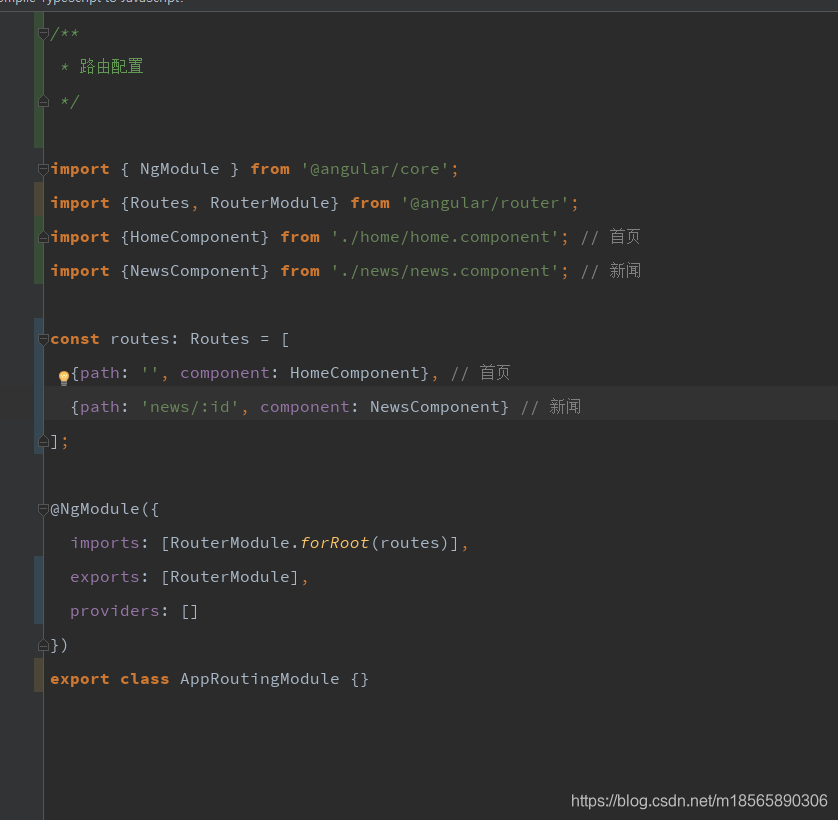The width and height of the screenshot is (838, 820).
Task: Place cursor on 'news/:id' route path
Action: (190, 407)
